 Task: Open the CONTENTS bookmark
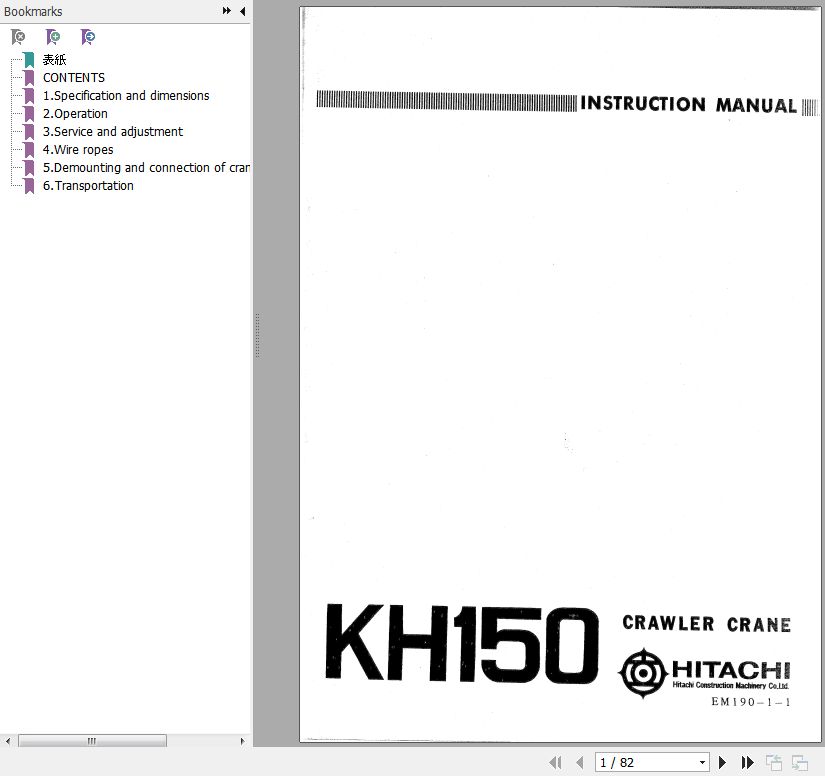(x=74, y=77)
